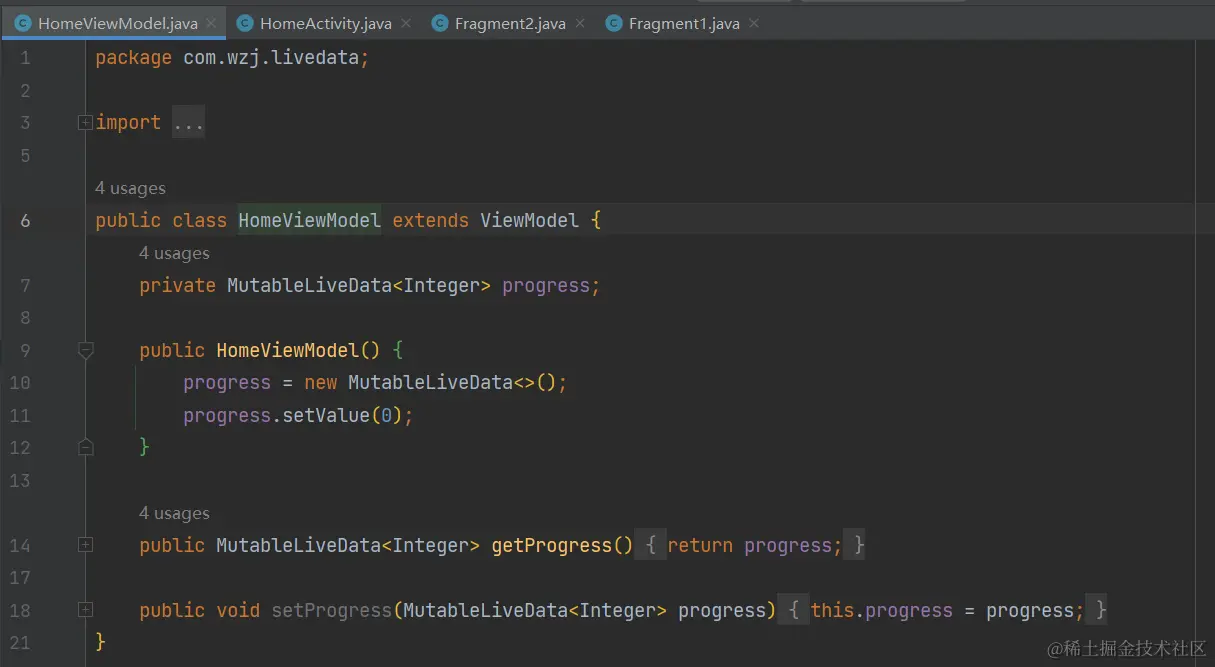The height and width of the screenshot is (667, 1215).
Task: Click the ViewModel superclass name
Action: [x=529, y=220]
